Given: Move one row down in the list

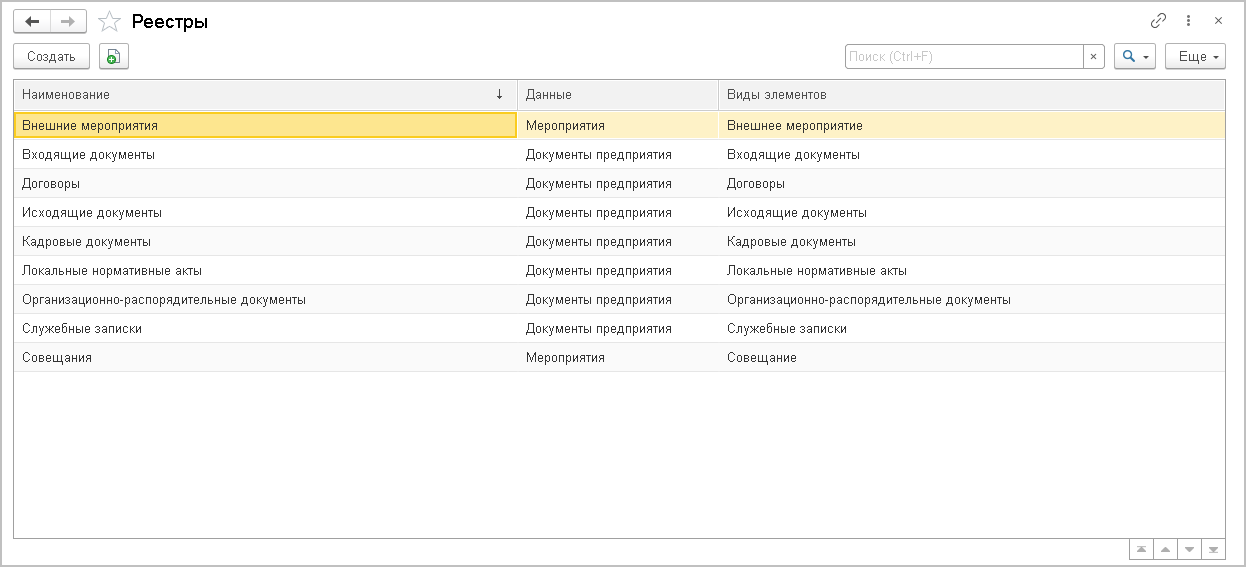Looking at the screenshot, I should click(1189, 550).
